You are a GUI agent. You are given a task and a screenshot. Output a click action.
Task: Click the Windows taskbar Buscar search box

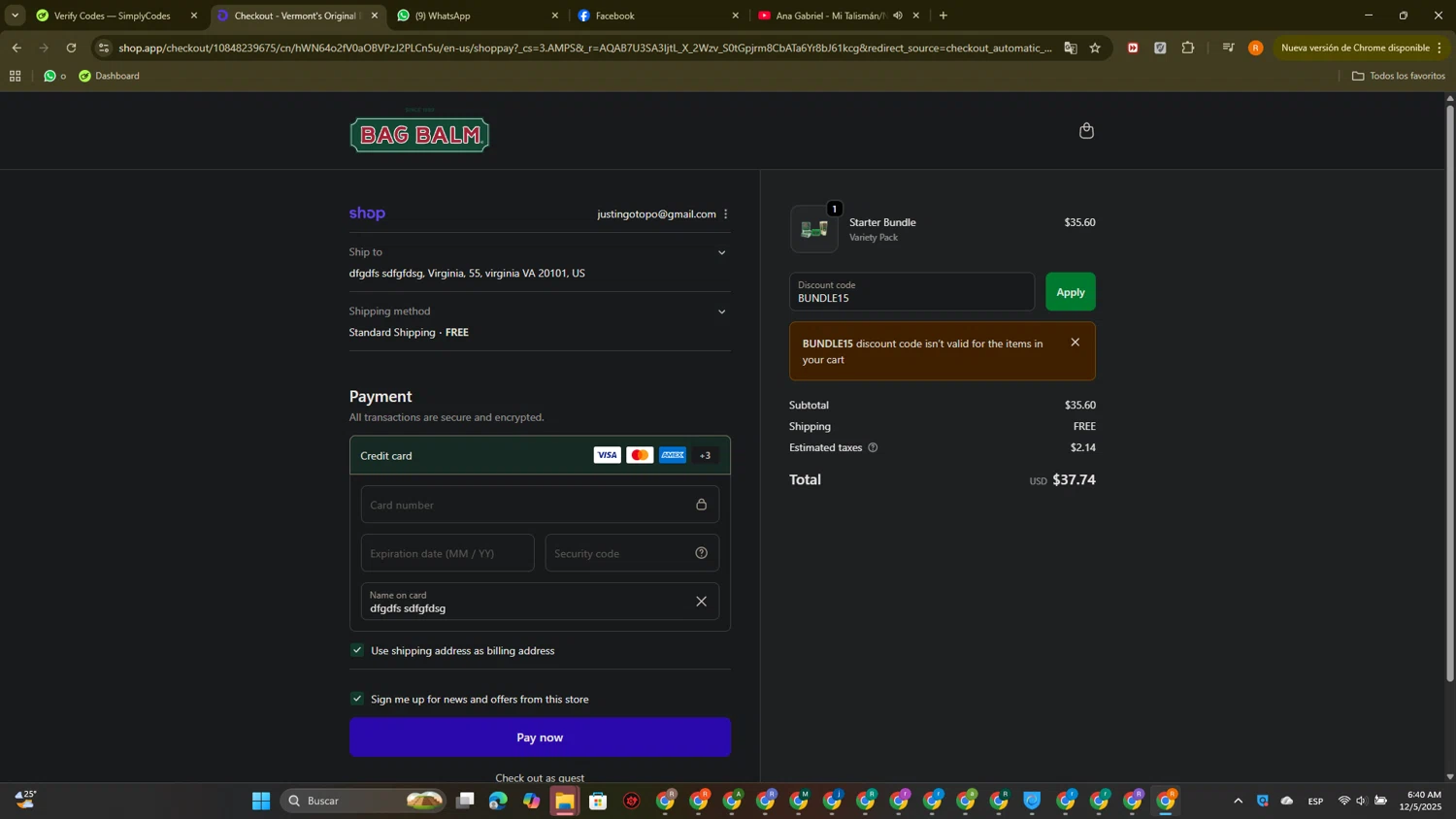click(362, 801)
